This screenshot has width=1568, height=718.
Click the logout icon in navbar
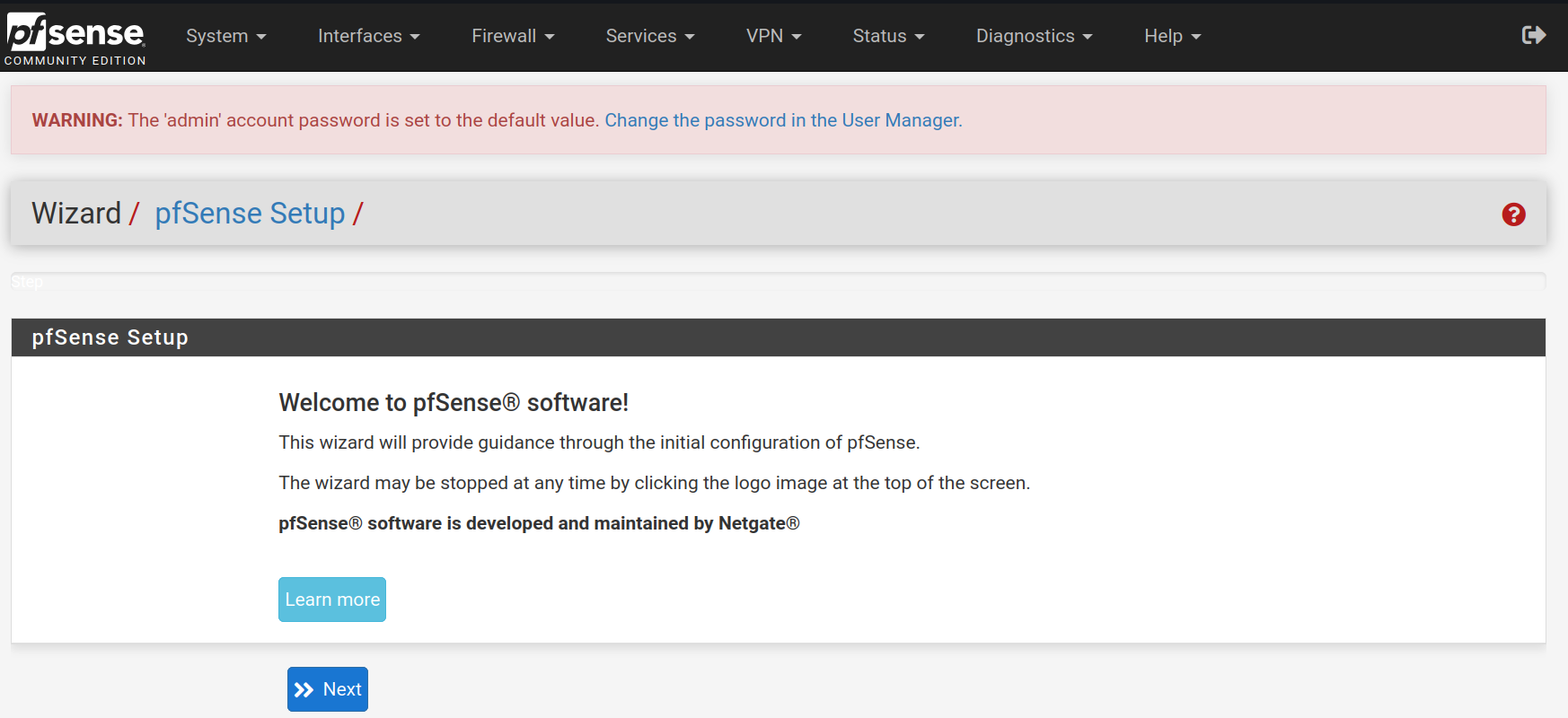[1534, 35]
